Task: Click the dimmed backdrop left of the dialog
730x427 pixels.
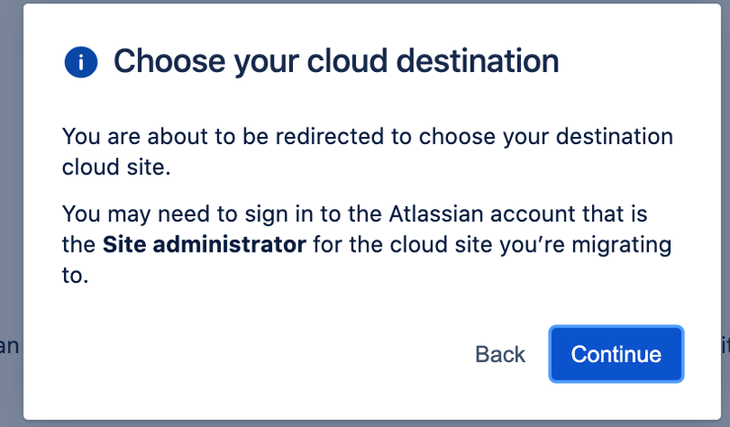Action: coord(11,200)
